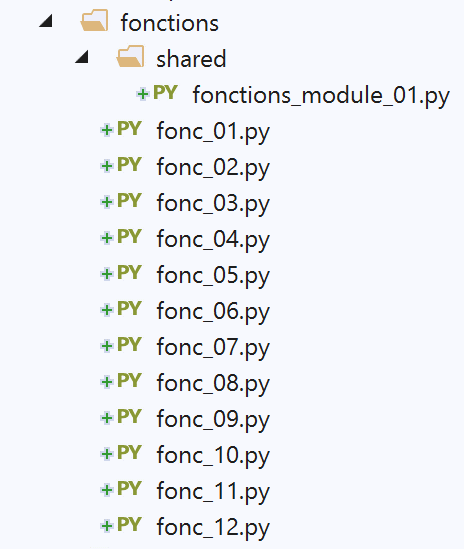This screenshot has width=464, height=549.
Task: Click the shared folder icon
Action: pyautogui.click(x=130, y=57)
